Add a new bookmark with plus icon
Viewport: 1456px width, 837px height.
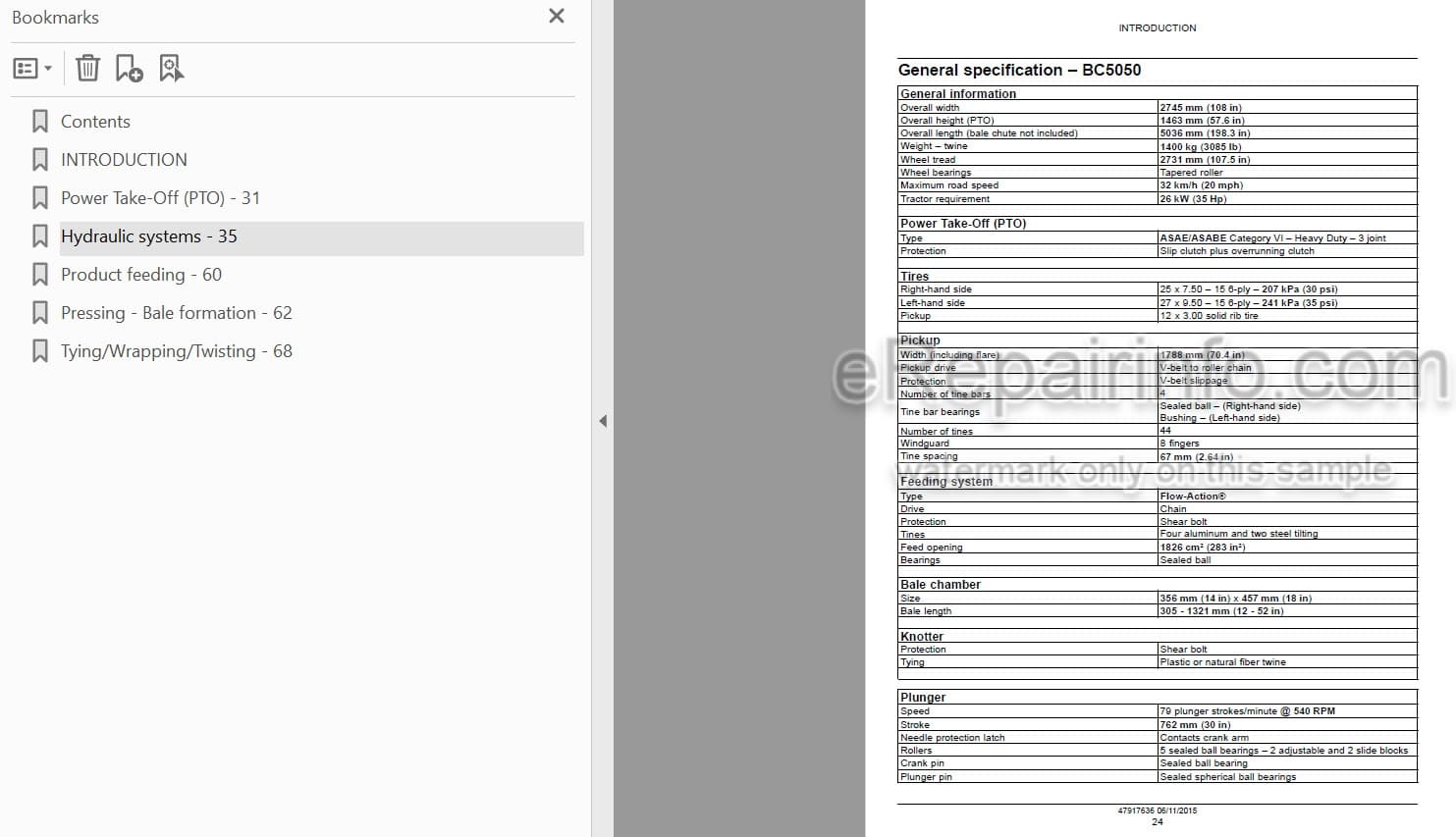coord(129,69)
